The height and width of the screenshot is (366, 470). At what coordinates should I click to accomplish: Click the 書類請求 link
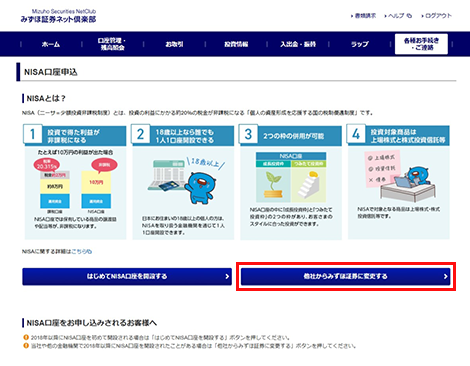coord(365,16)
